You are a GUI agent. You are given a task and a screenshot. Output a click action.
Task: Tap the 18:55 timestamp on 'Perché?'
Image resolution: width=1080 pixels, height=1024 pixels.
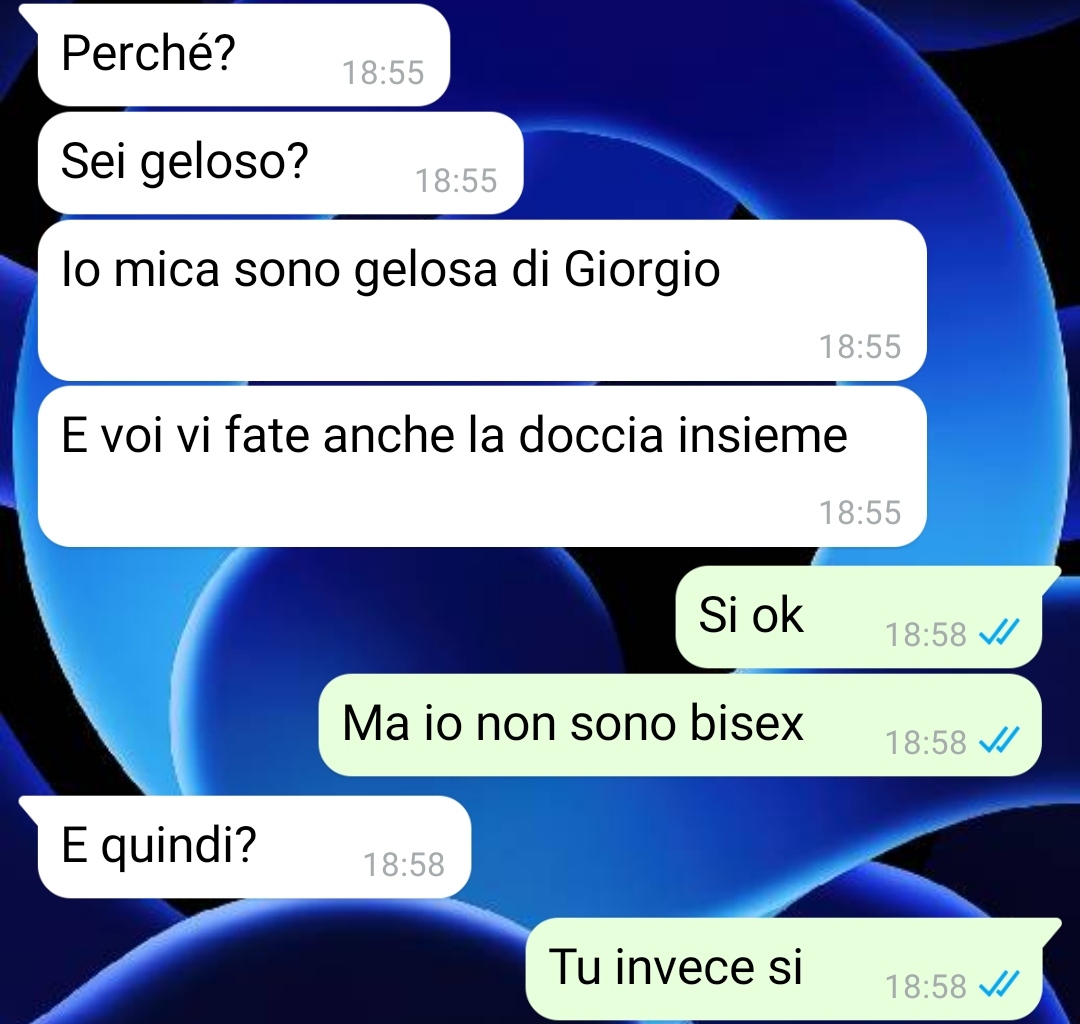click(x=383, y=73)
